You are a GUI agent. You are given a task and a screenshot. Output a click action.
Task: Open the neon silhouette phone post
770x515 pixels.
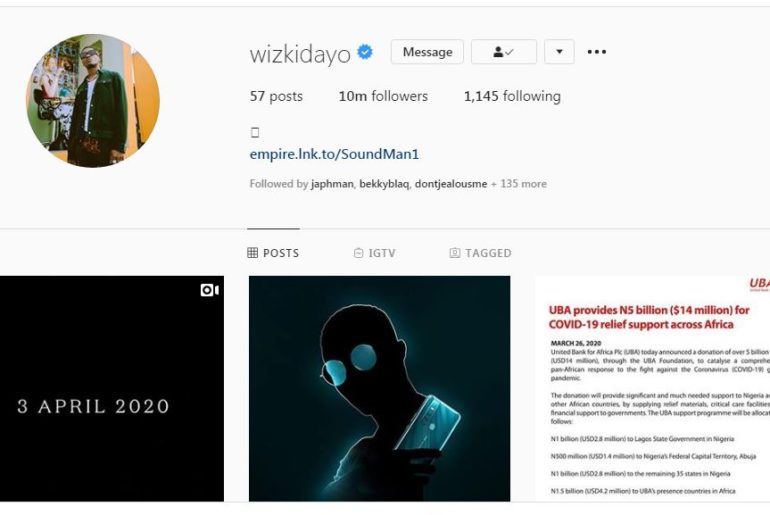(380, 388)
